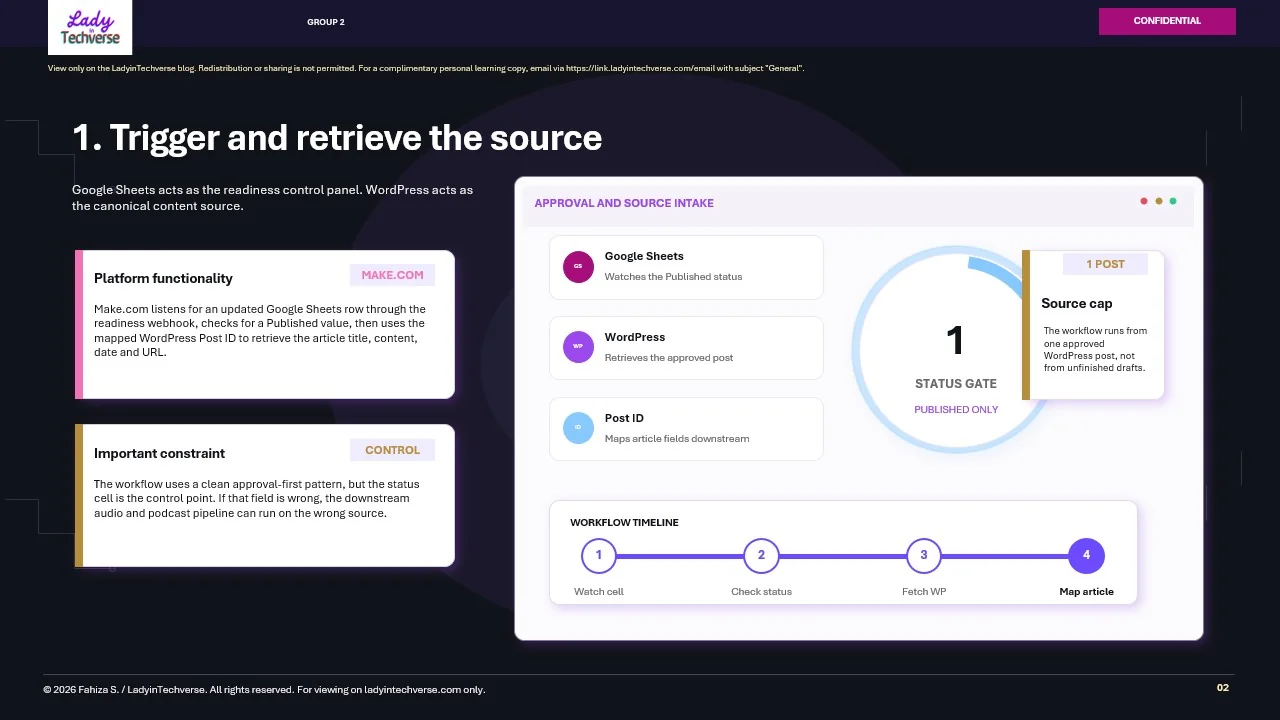The width and height of the screenshot is (1280, 720).
Task: Select timeline step 3 Fetch WP
Action: point(924,555)
